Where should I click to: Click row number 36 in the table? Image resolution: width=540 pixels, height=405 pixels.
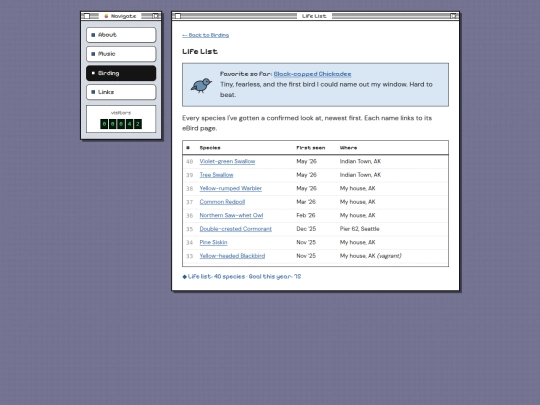[189, 215]
